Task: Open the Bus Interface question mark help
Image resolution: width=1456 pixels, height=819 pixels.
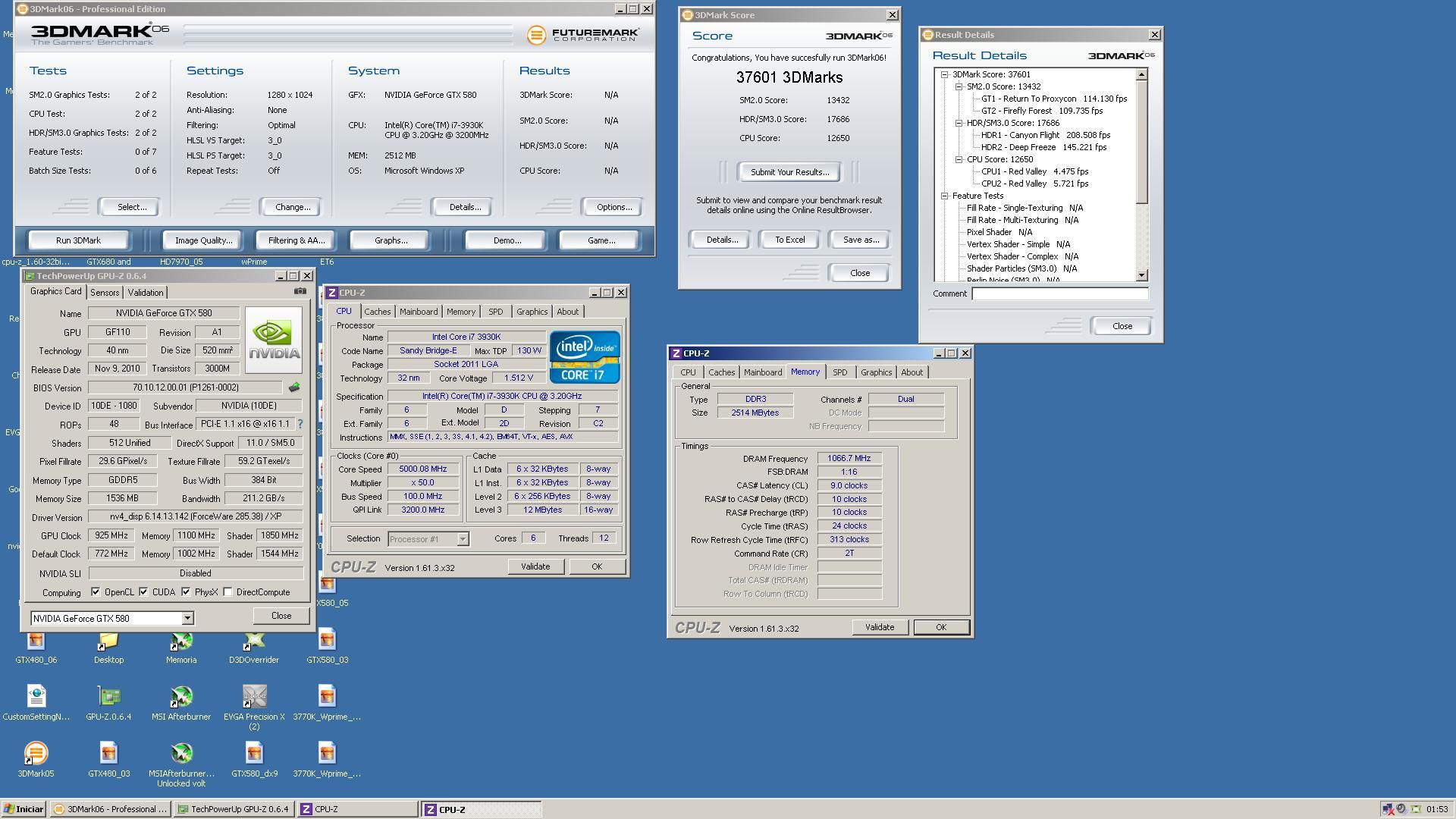Action: [x=300, y=424]
